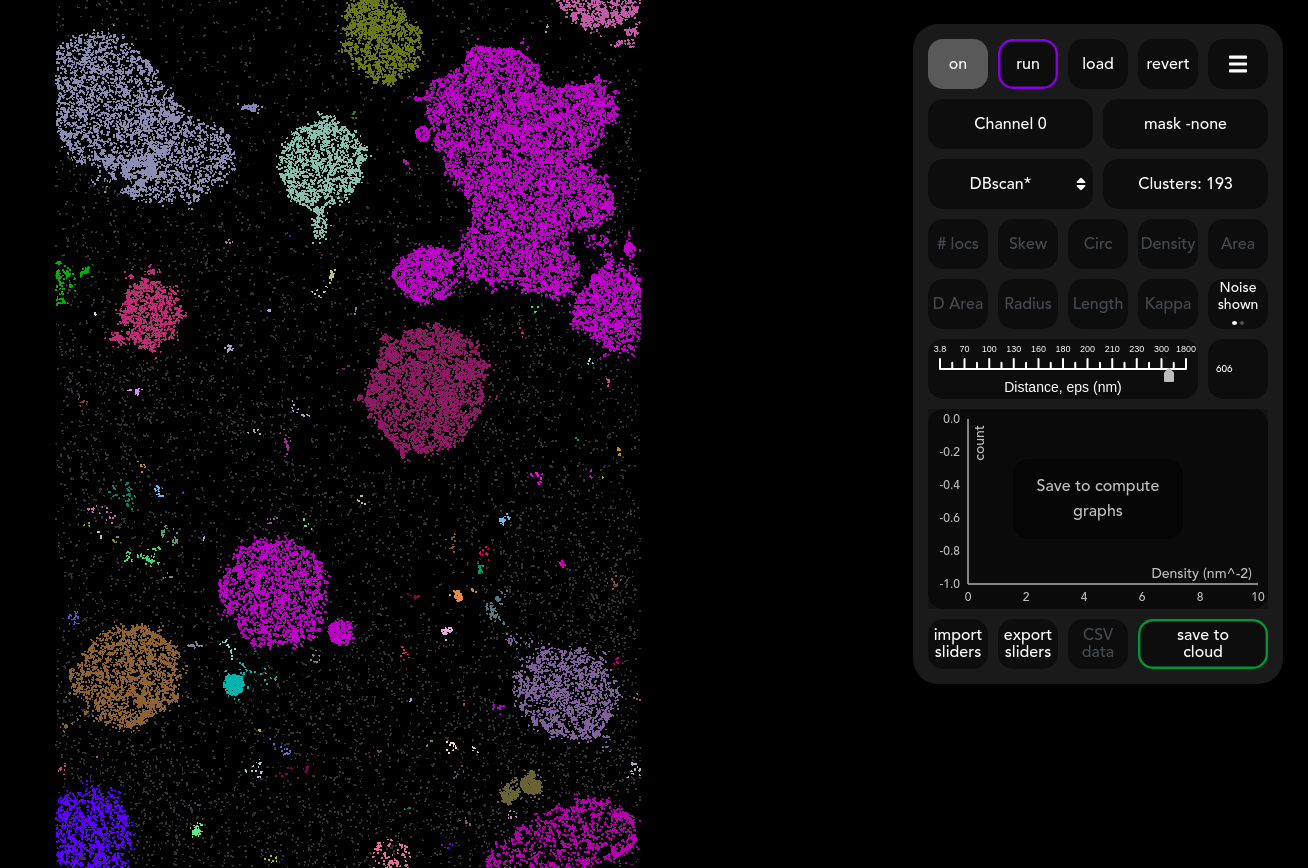
Task: Click the small teal cluster blob
Action: pos(234,684)
